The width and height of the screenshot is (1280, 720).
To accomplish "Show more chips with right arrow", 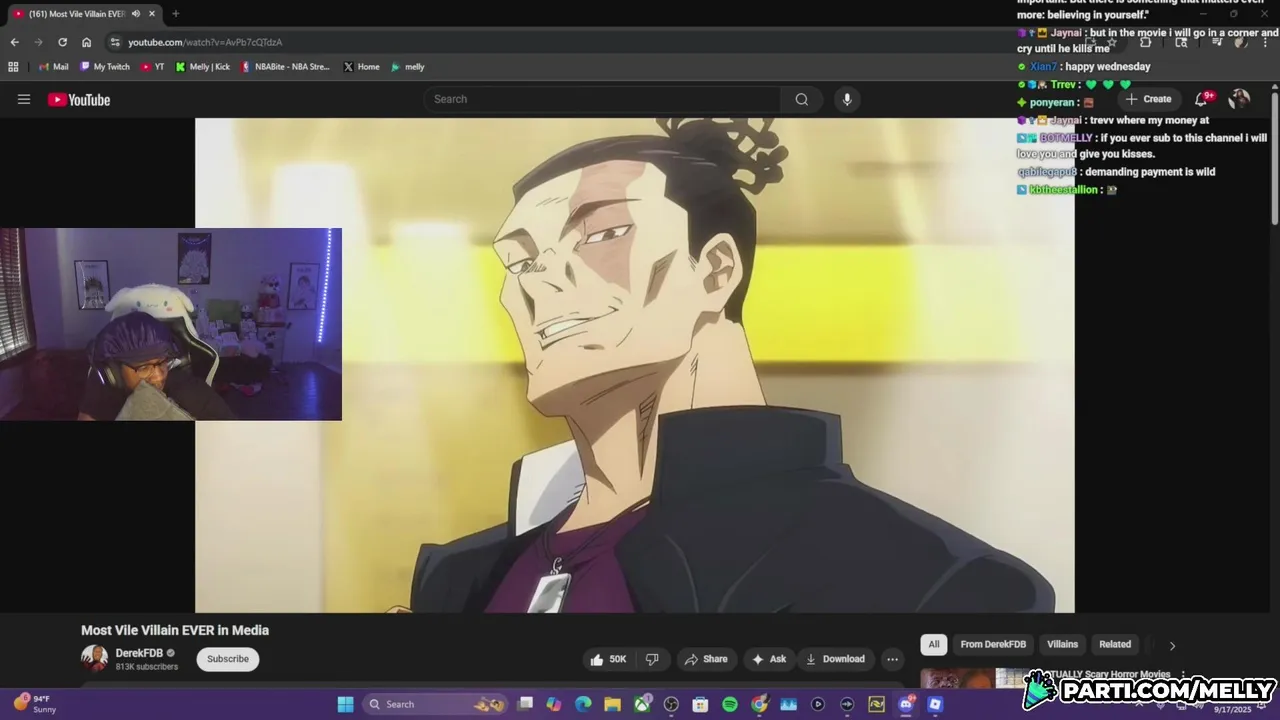I will pyautogui.click(x=1172, y=645).
